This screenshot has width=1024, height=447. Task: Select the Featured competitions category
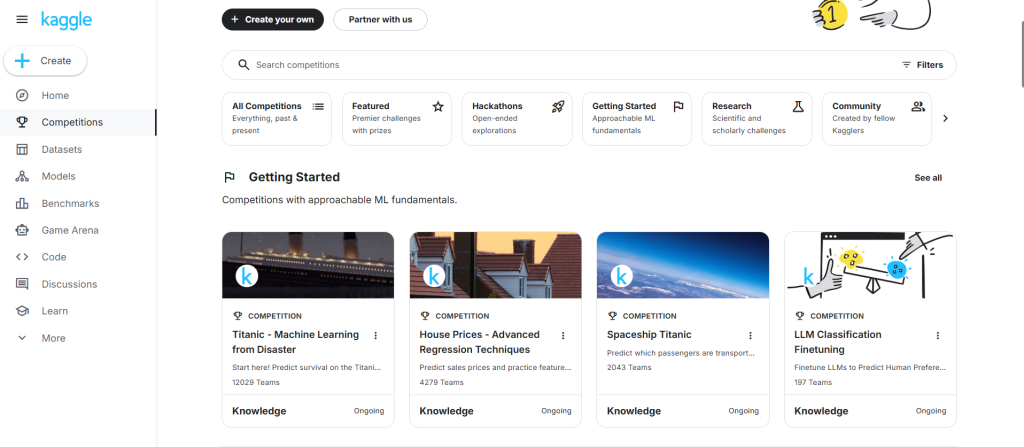coord(396,118)
